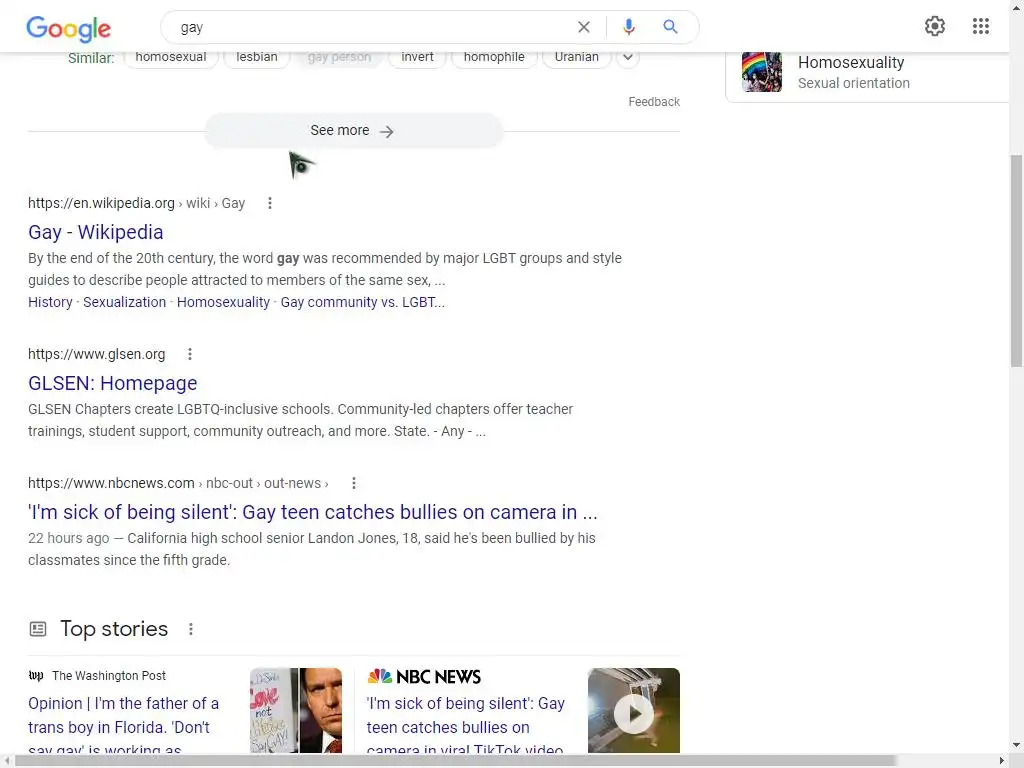Image resolution: width=1024 pixels, height=768 pixels.
Task: Click the See more button
Action: point(354,131)
